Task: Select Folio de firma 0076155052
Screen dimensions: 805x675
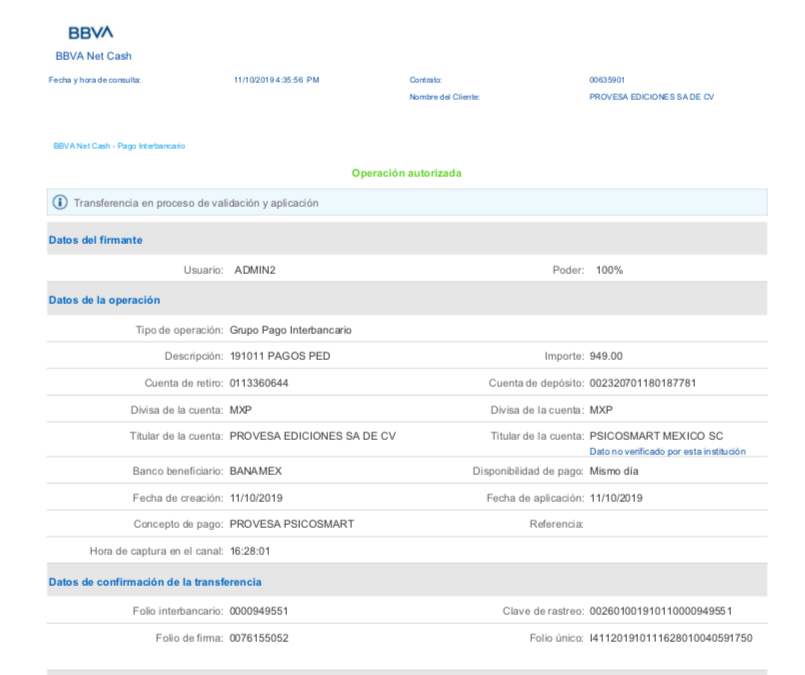Action: [x=259, y=638]
